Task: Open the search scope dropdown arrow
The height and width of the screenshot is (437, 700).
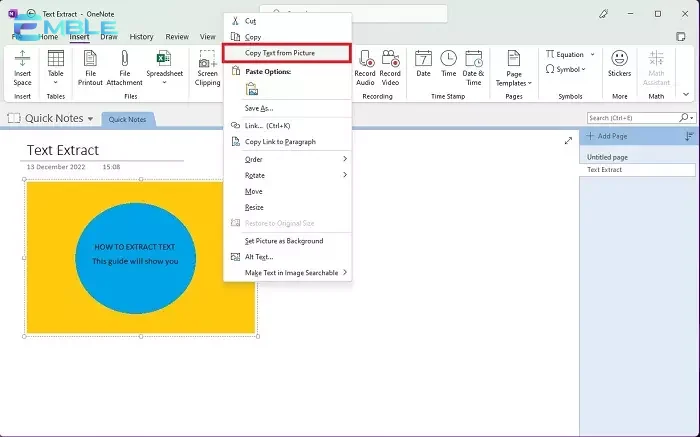Action: click(x=692, y=118)
